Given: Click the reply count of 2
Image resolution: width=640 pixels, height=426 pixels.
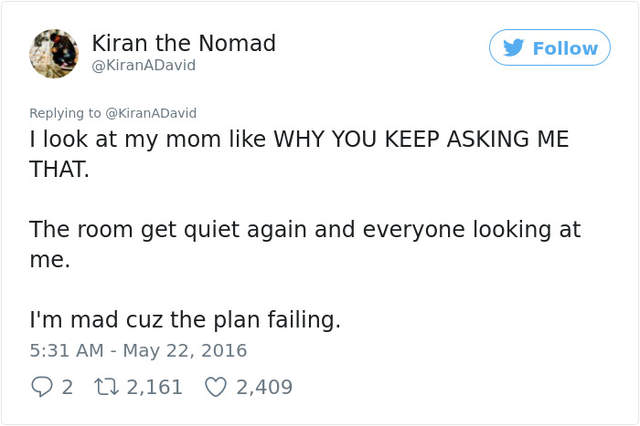Looking at the screenshot, I should [67, 386].
